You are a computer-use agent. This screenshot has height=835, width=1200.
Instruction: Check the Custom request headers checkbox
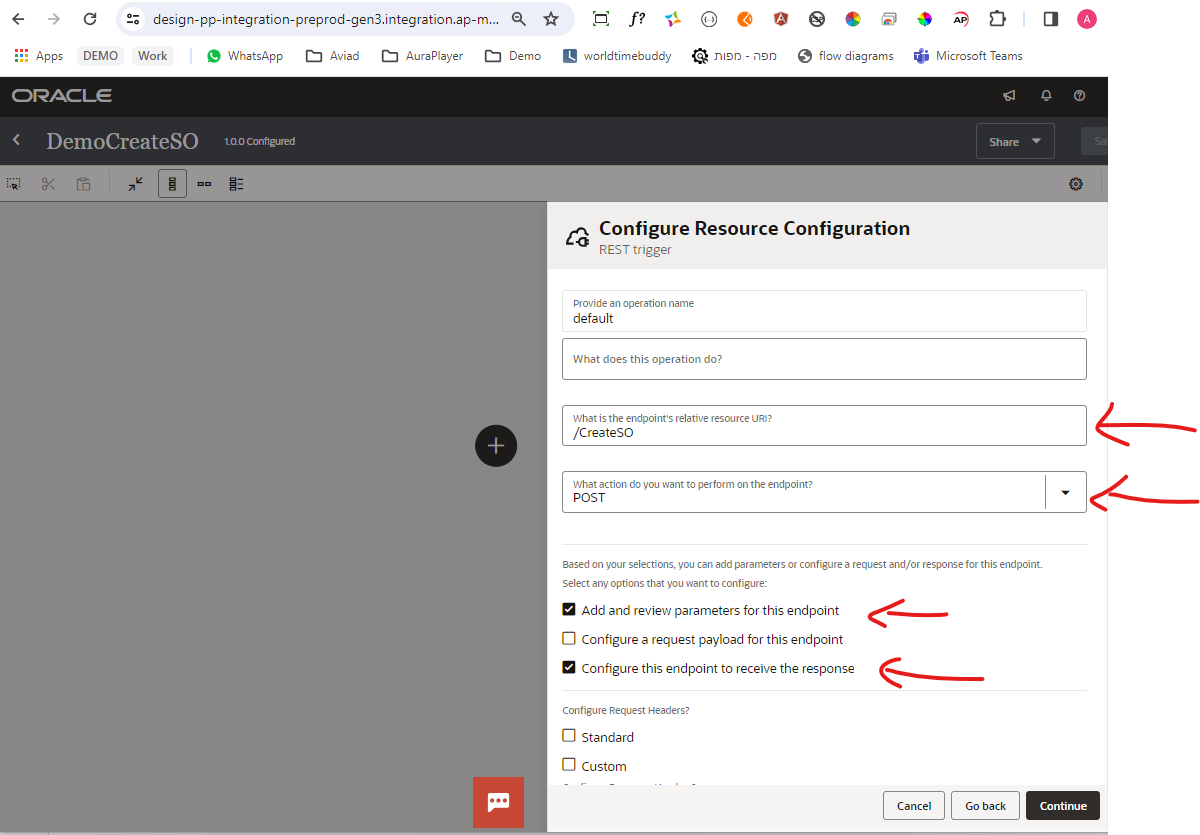(x=569, y=765)
